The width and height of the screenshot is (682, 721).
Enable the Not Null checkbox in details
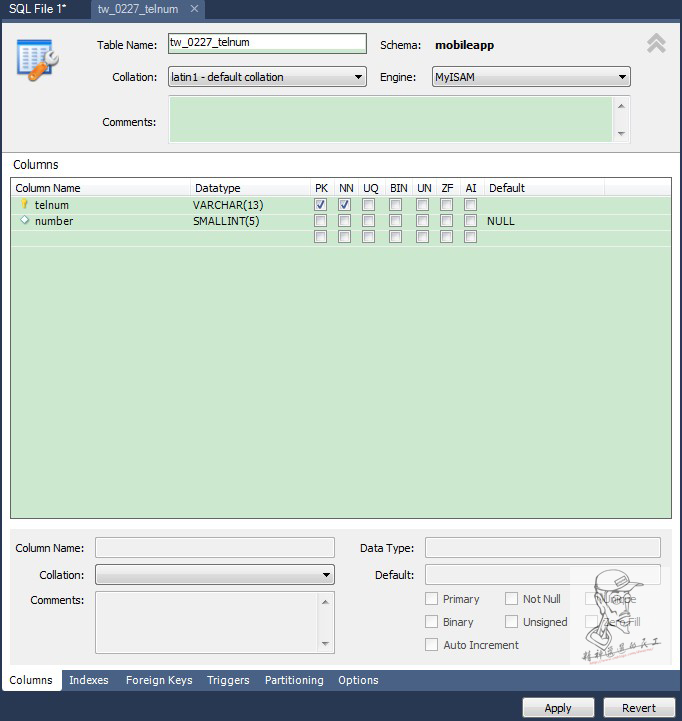point(511,599)
